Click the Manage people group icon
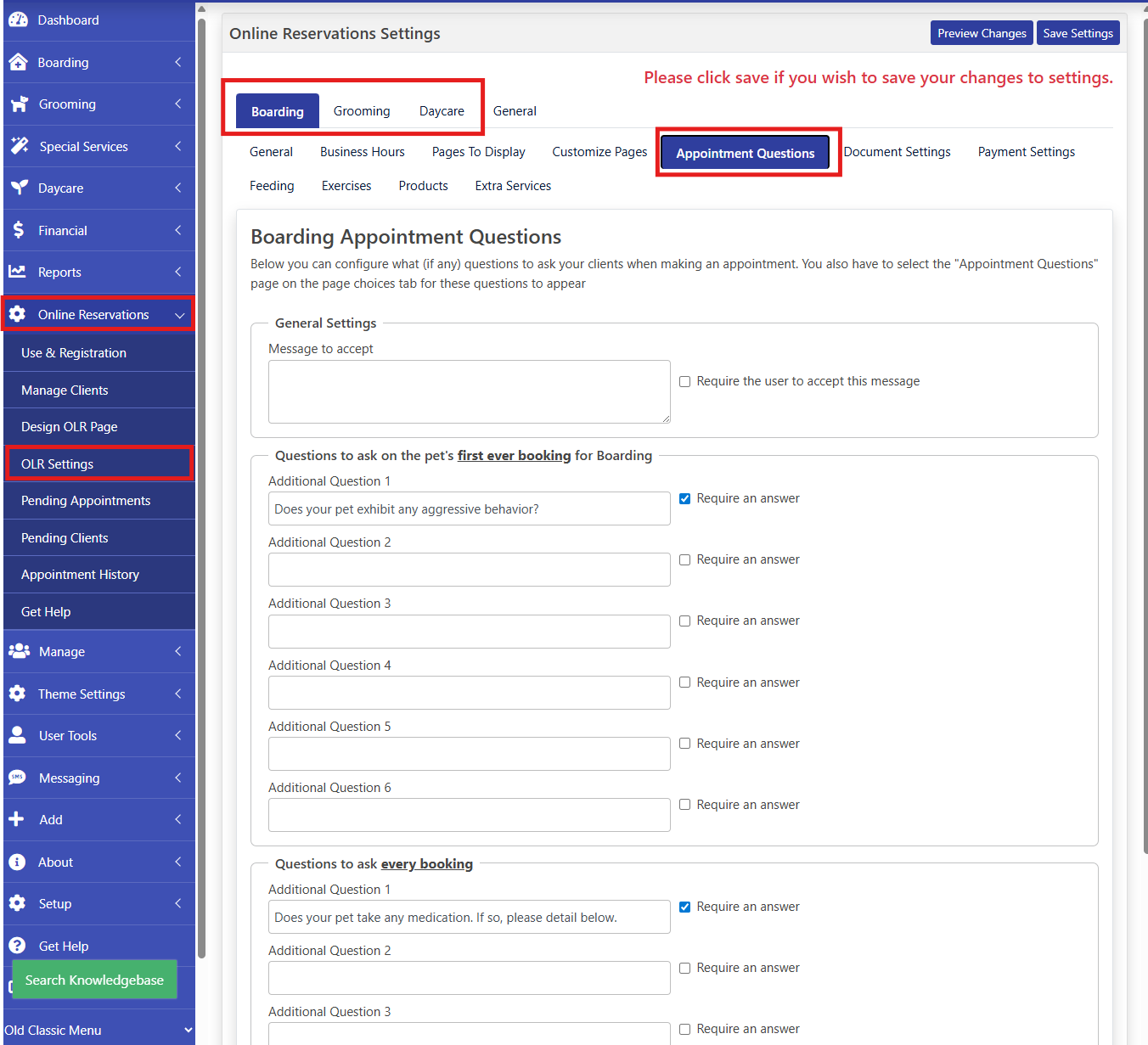This screenshot has width=1148, height=1045. [x=19, y=651]
